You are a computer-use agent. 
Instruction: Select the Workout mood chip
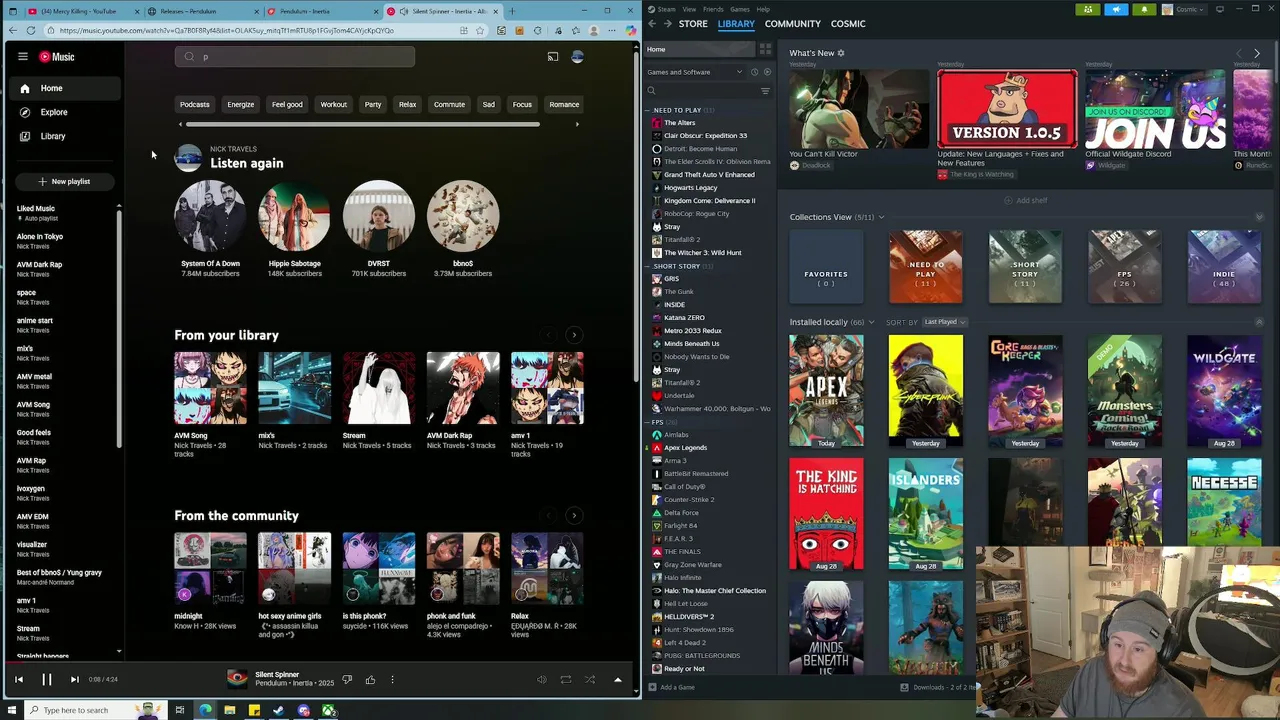334,104
